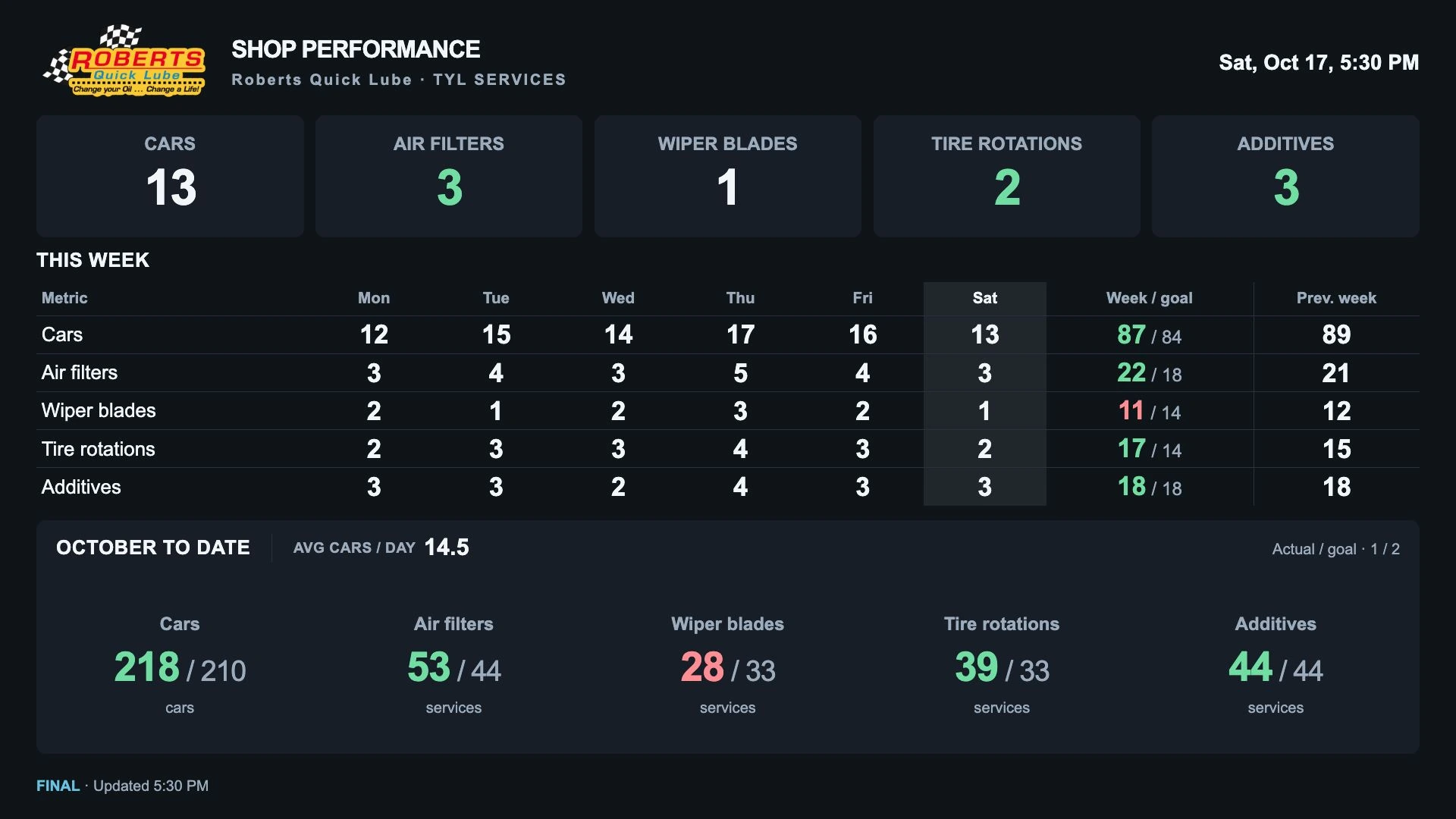Click month-to-date Tire rotations '39 / 33'
Screen dimensions: 1456x819
pos(1002,668)
